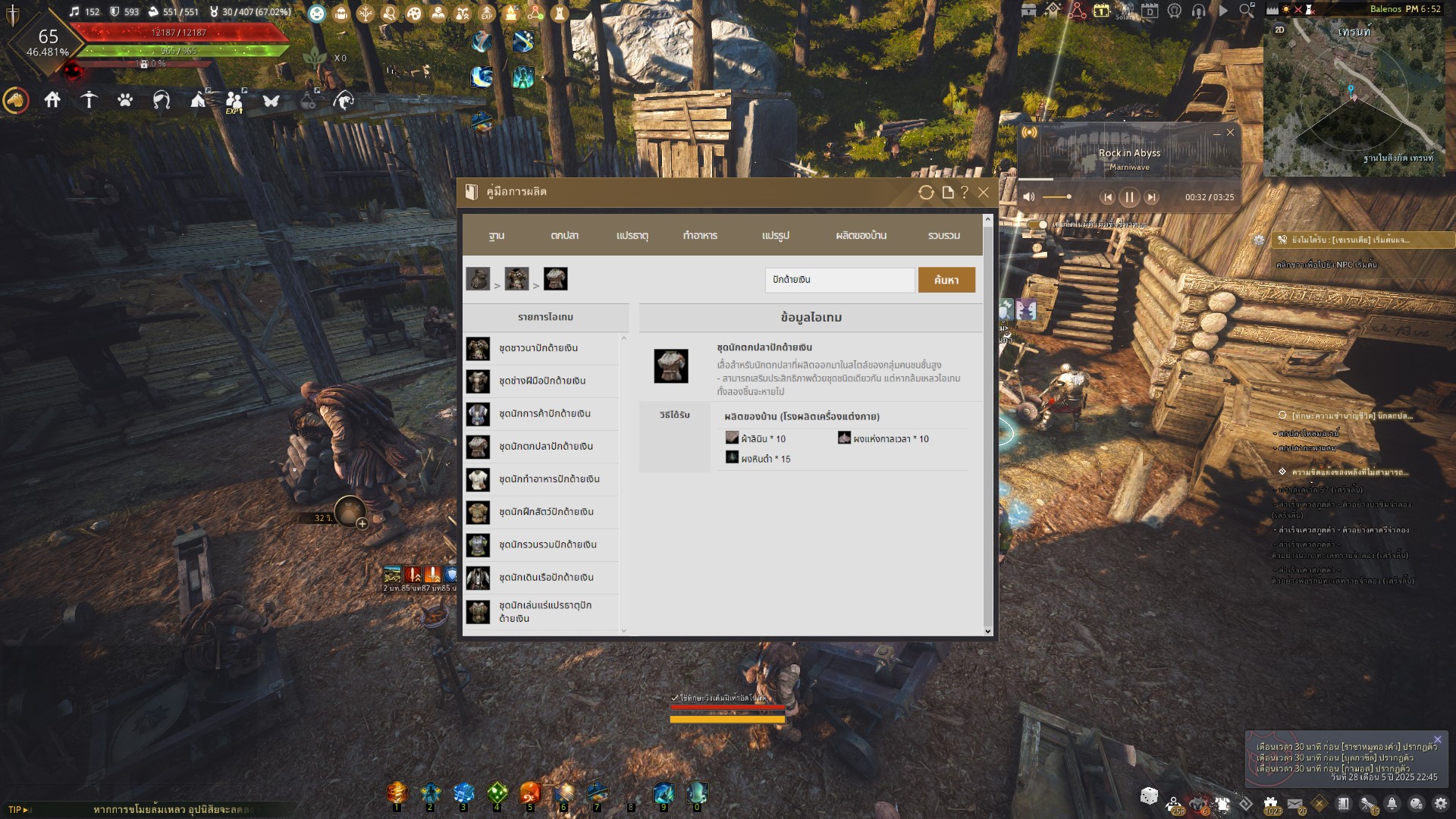The image size is (1456, 819).
Task: Open the bell notifications icon
Action: (1392, 804)
